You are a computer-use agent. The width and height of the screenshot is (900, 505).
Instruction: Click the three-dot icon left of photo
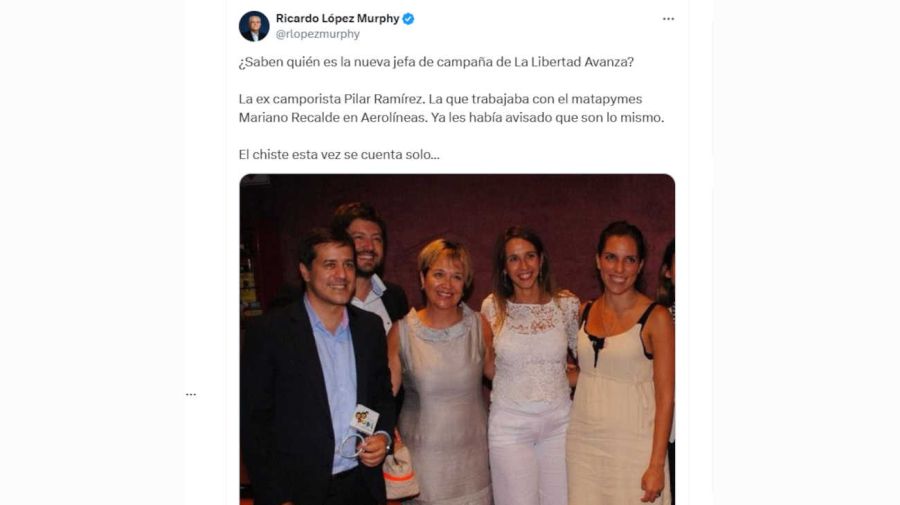point(191,394)
